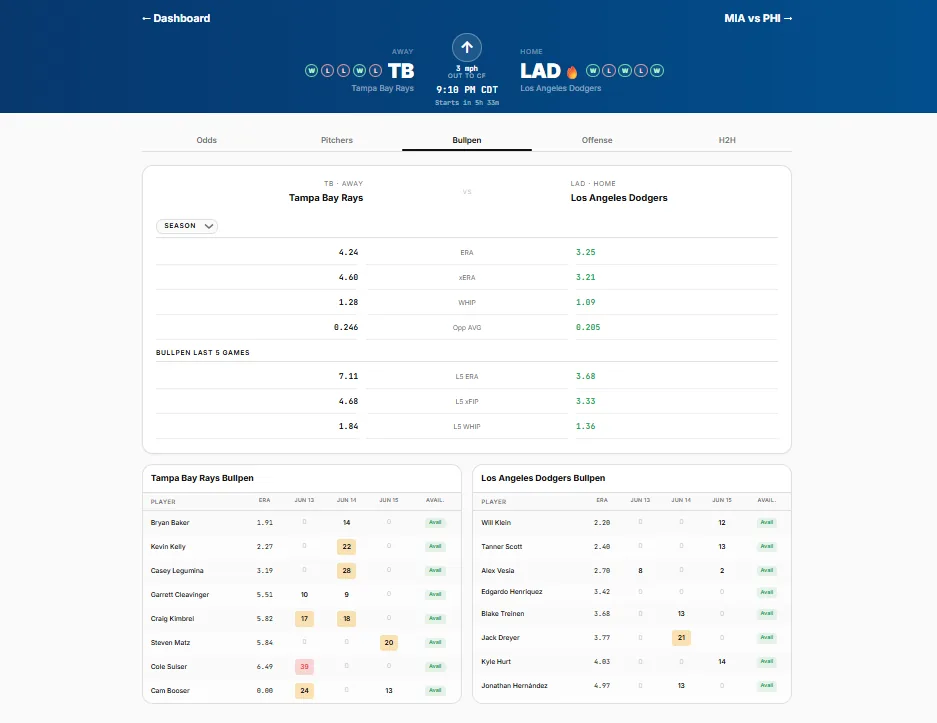
Task: Click Steven Matz's 20 pitch badge
Action: (x=389, y=642)
